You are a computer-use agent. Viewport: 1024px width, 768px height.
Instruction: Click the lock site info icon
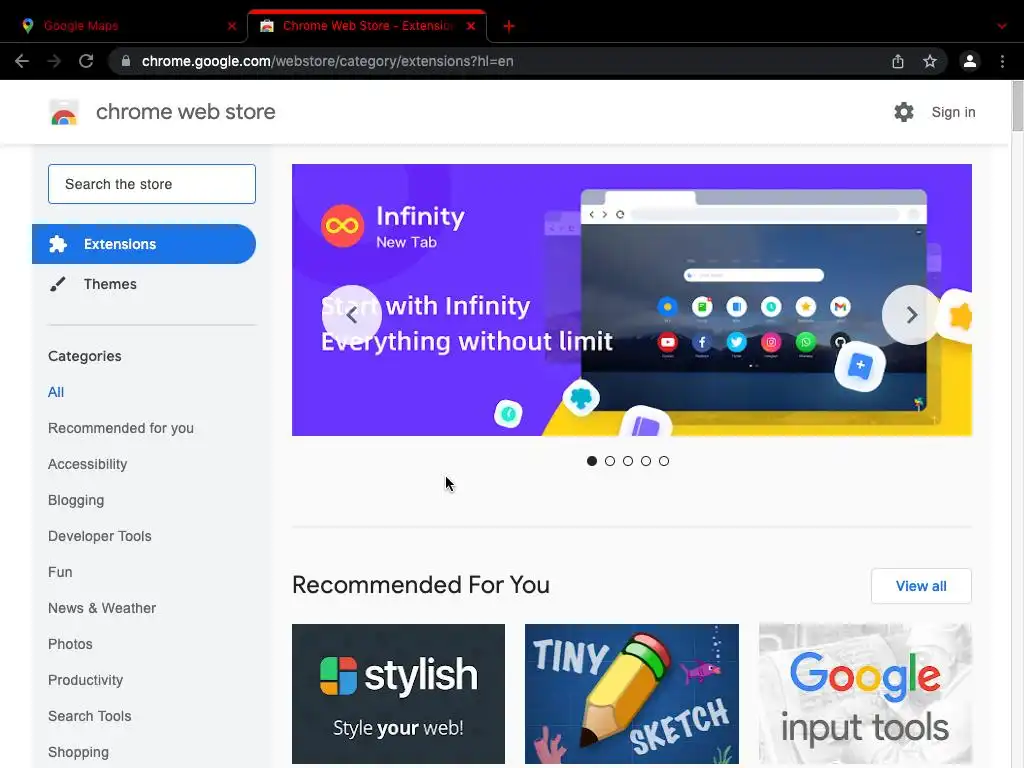pos(126,61)
